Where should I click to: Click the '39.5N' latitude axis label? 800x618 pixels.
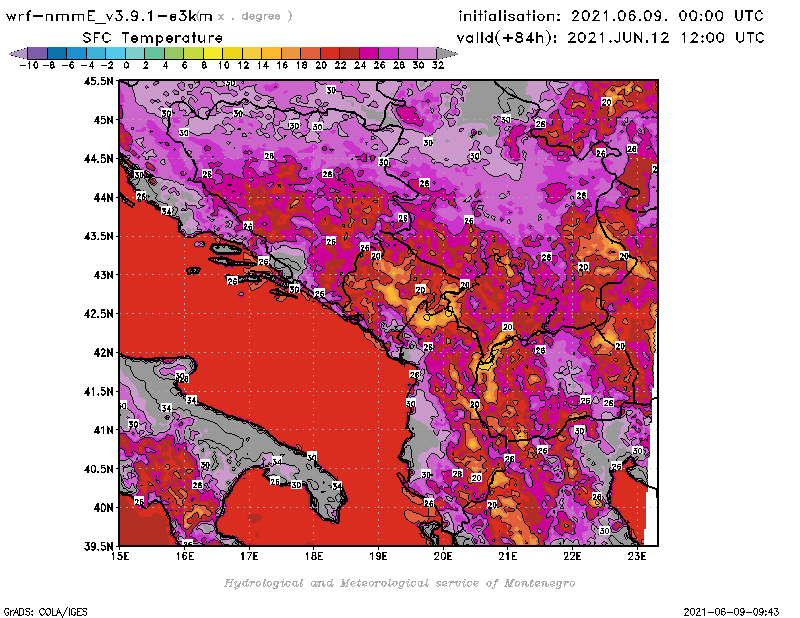point(98,547)
